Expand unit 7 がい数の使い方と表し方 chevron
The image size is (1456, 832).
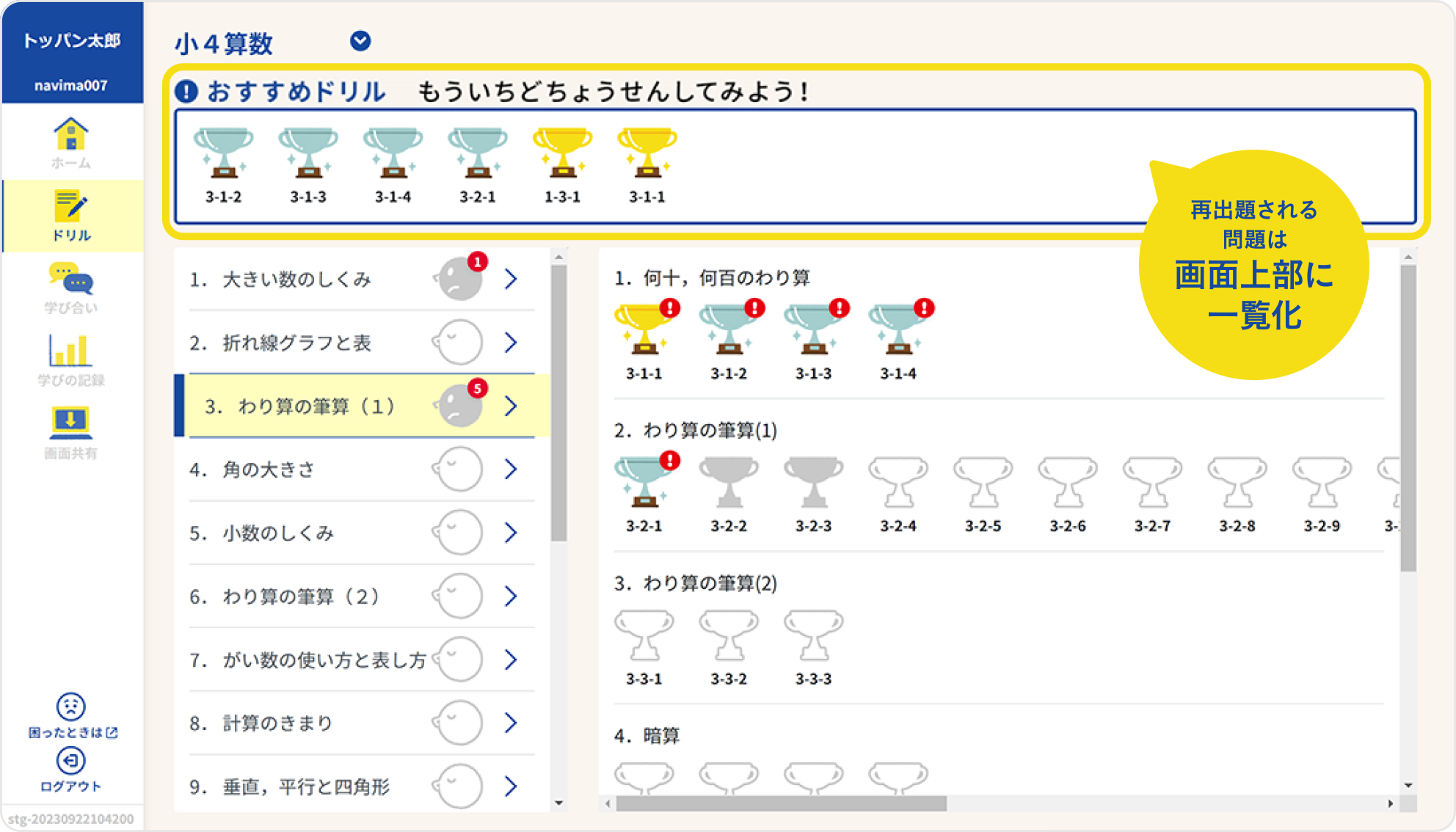[511, 660]
